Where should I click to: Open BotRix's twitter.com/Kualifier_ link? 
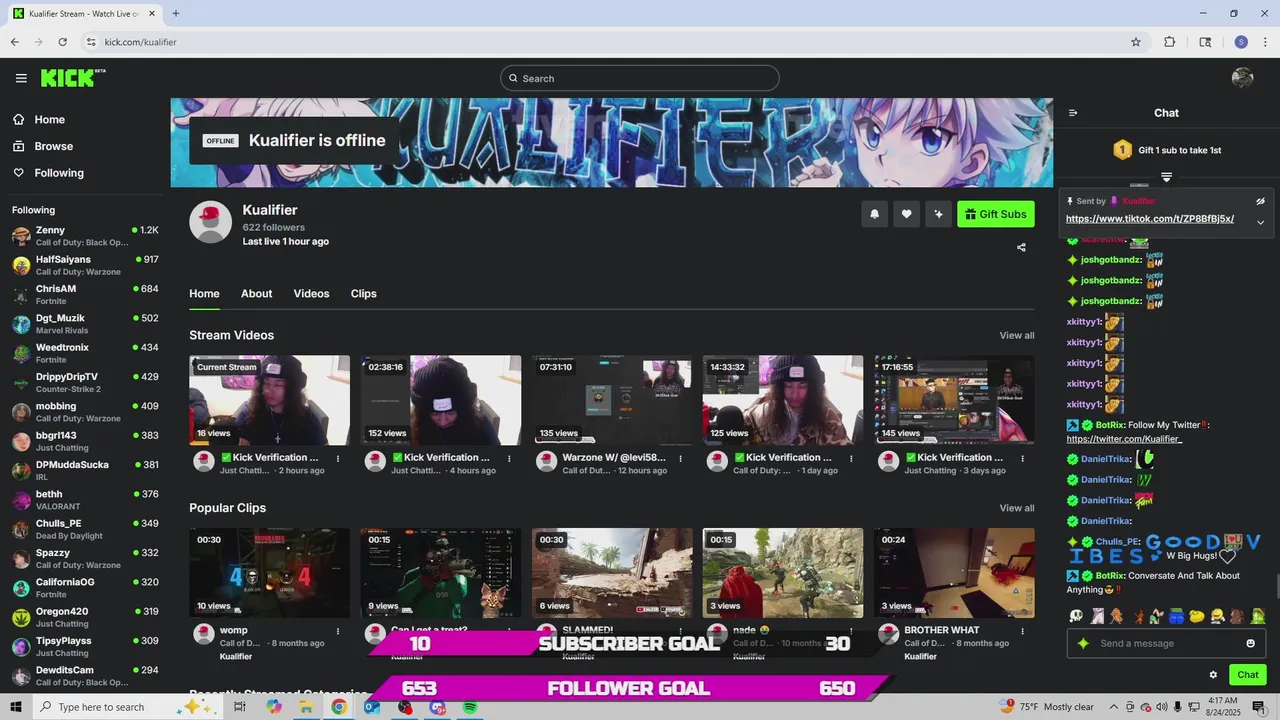coord(1124,439)
